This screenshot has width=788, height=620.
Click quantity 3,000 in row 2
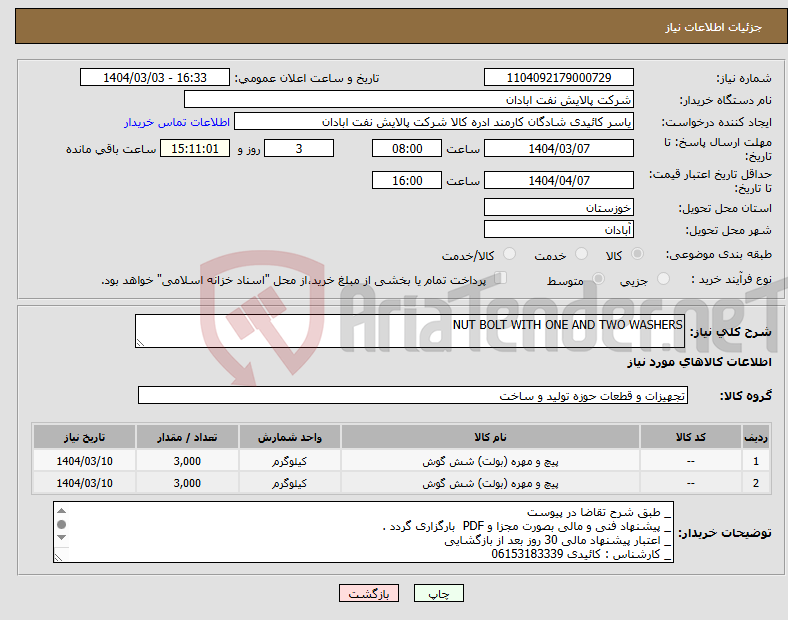(x=187, y=483)
